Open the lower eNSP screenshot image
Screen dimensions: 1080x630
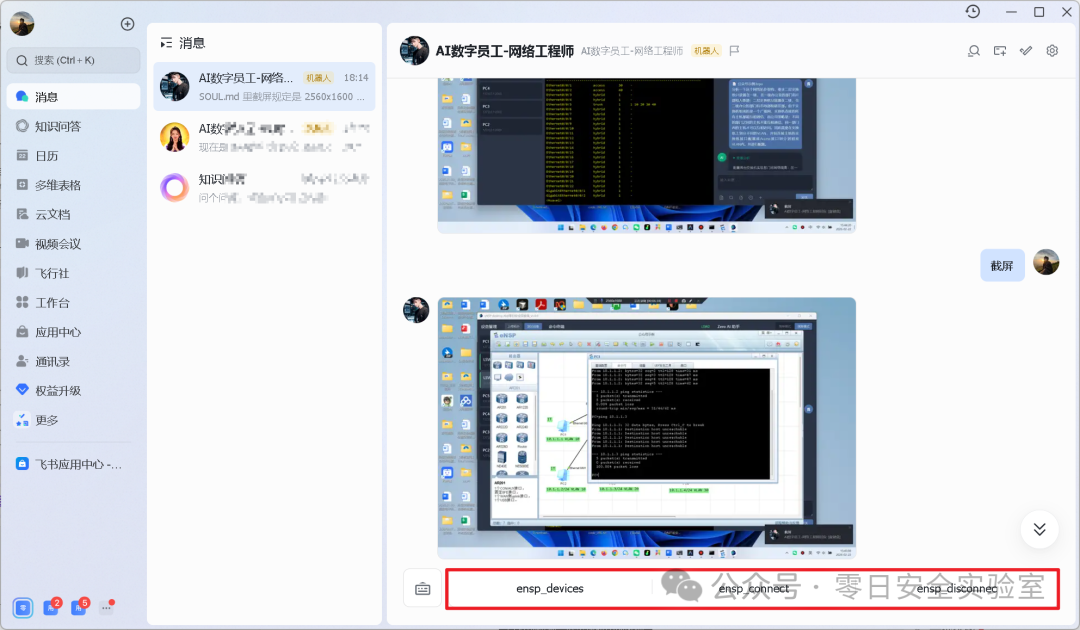tap(647, 428)
